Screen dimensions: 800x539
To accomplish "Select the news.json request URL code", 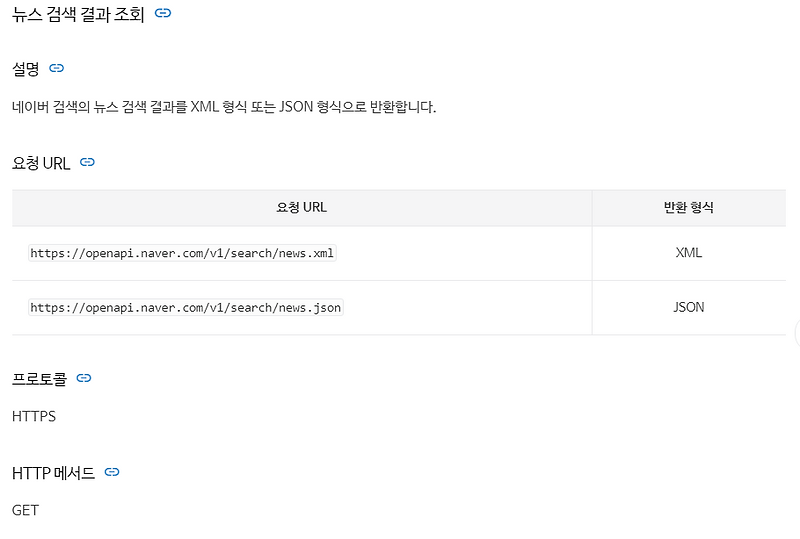I will click(186, 307).
